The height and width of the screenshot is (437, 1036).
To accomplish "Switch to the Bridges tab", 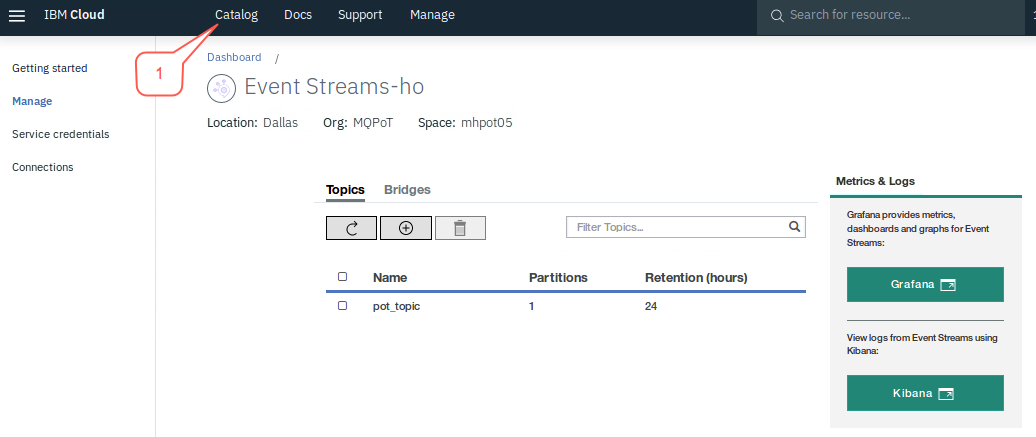I will (407, 190).
